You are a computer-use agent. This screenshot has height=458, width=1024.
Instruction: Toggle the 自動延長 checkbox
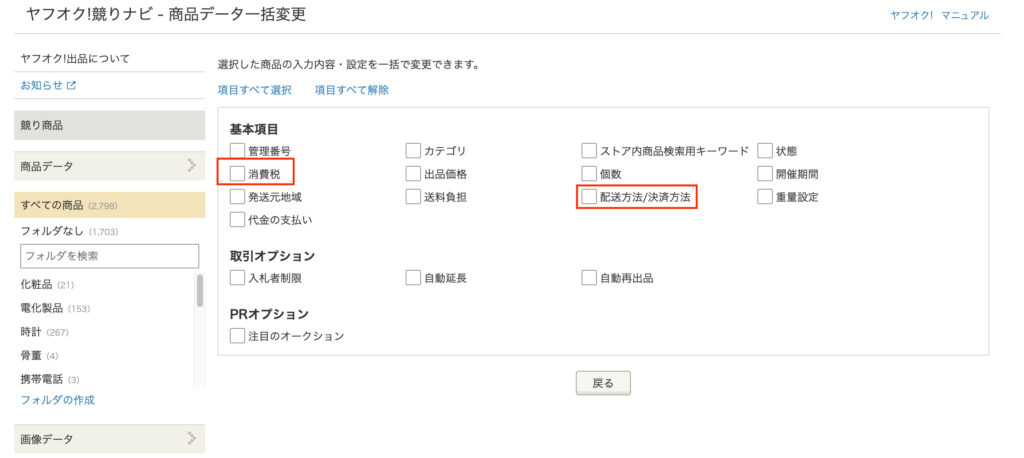coord(413,278)
